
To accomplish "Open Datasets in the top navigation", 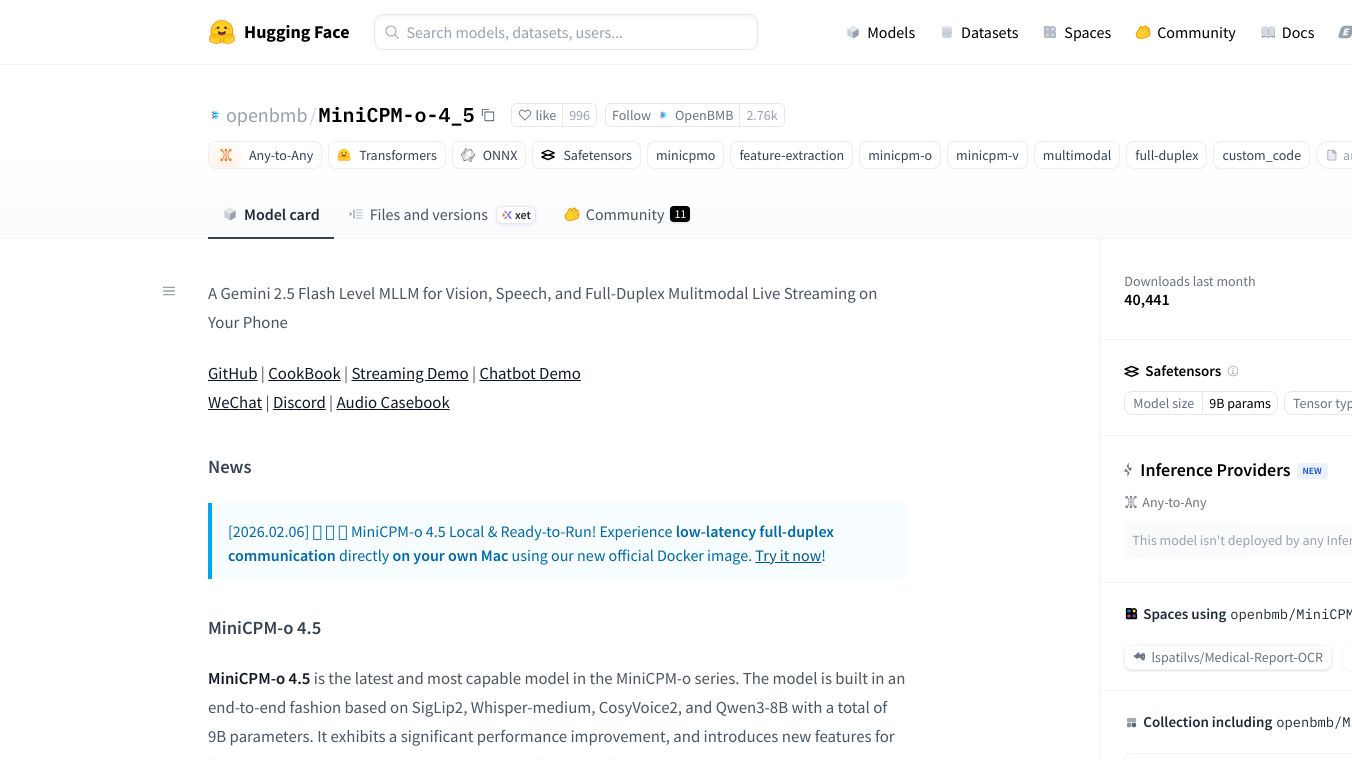I will 979,32.
